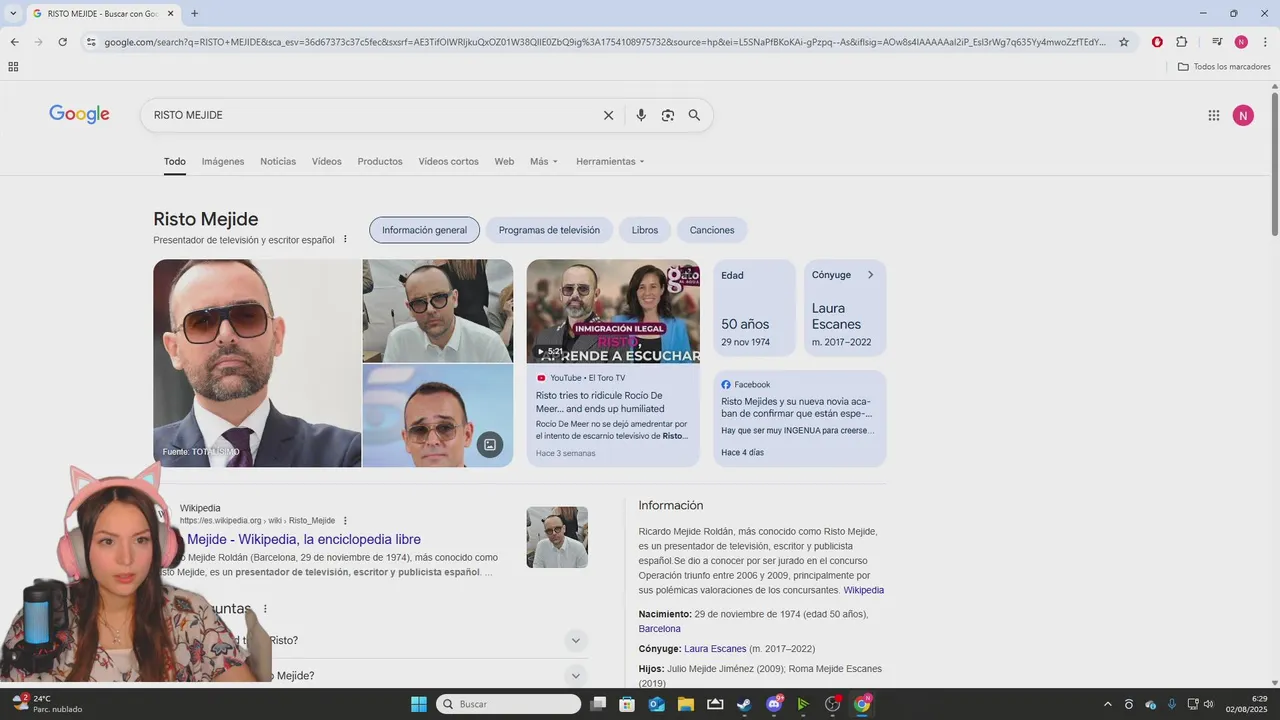Screen dimensions: 1280x720
Task: Click the browser address bar URL
Action: (x=605, y=42)
